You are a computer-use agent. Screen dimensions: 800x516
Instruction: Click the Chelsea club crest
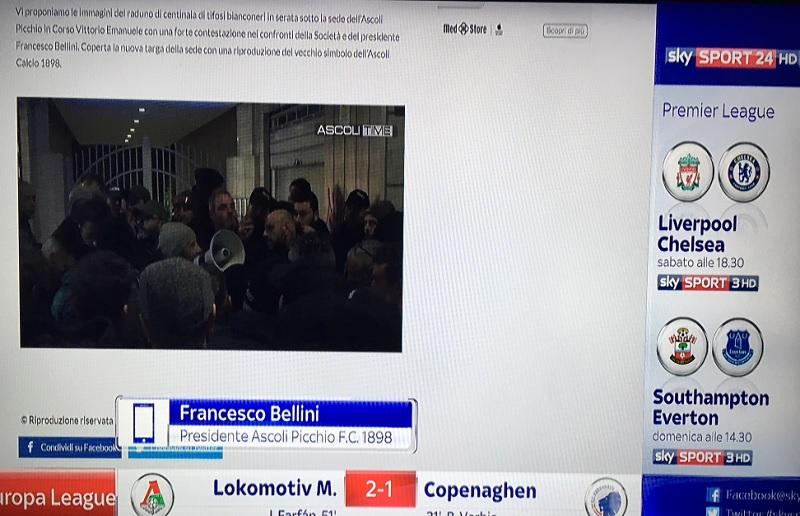[x=744, y=172]
